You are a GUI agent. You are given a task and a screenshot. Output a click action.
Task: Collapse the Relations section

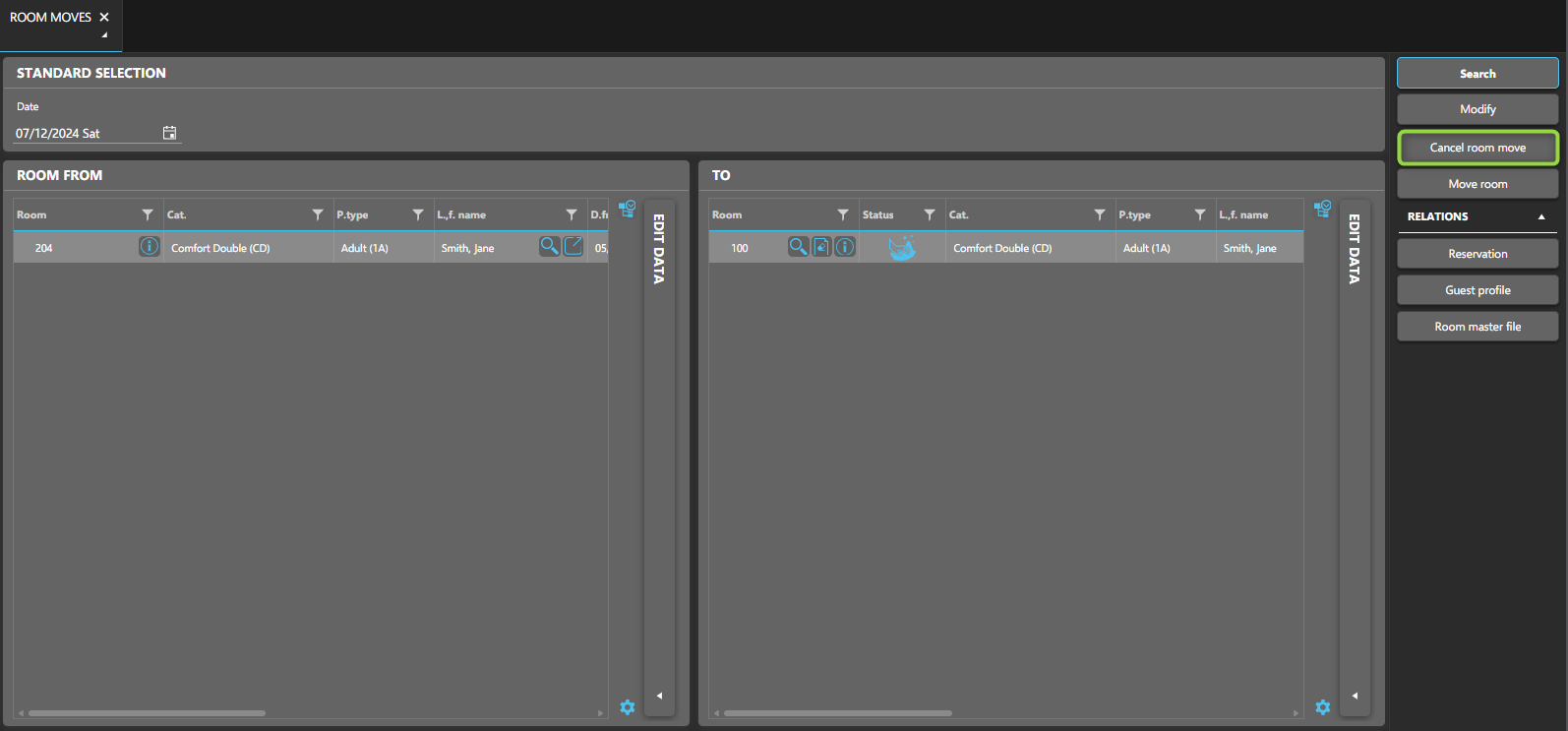(x=1540, y=216)
